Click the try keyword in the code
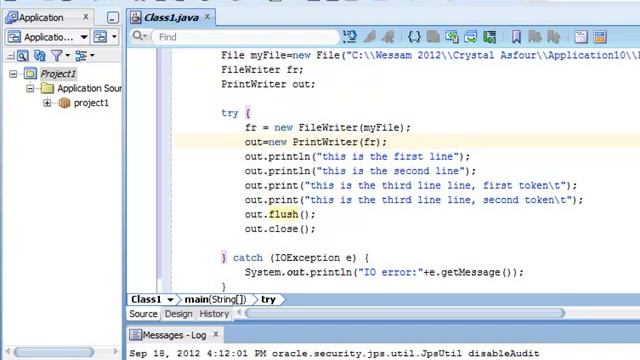The width and height of the screenshot is (640, 360). (230, 113)
